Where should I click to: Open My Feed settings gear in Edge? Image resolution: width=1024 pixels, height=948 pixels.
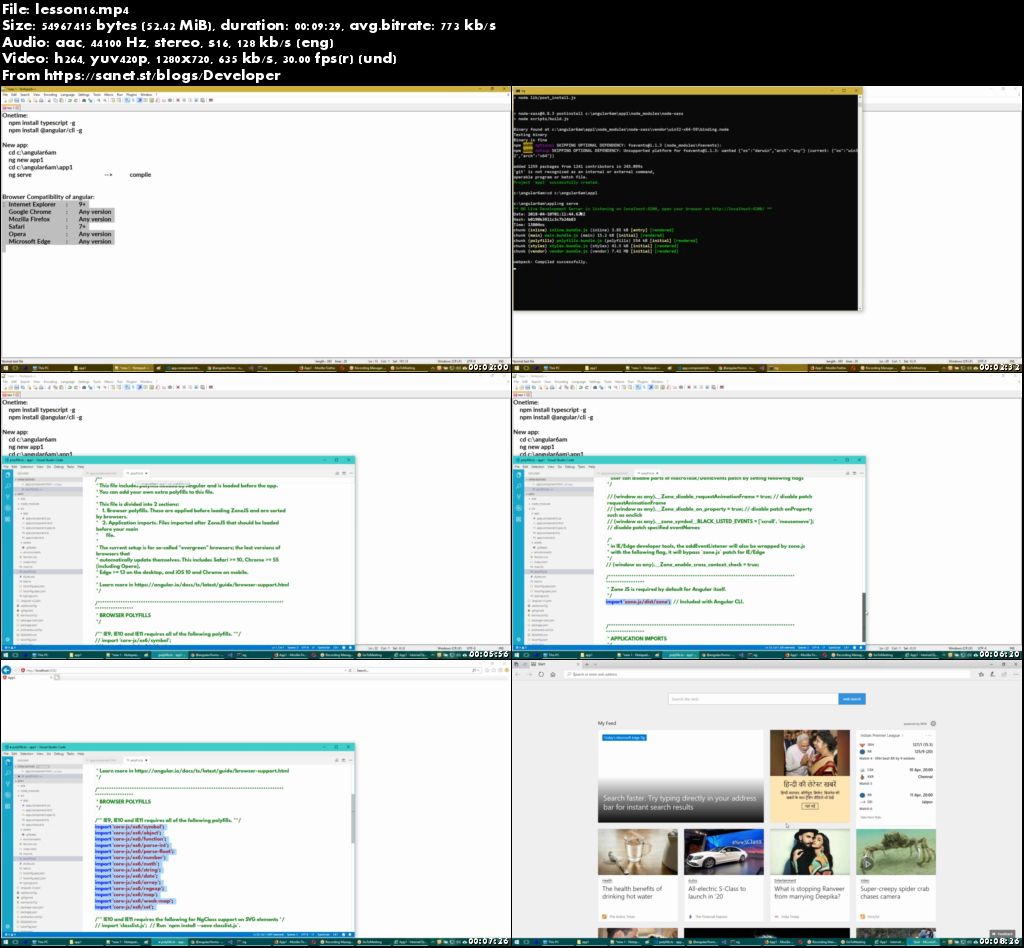coord(933,723)
